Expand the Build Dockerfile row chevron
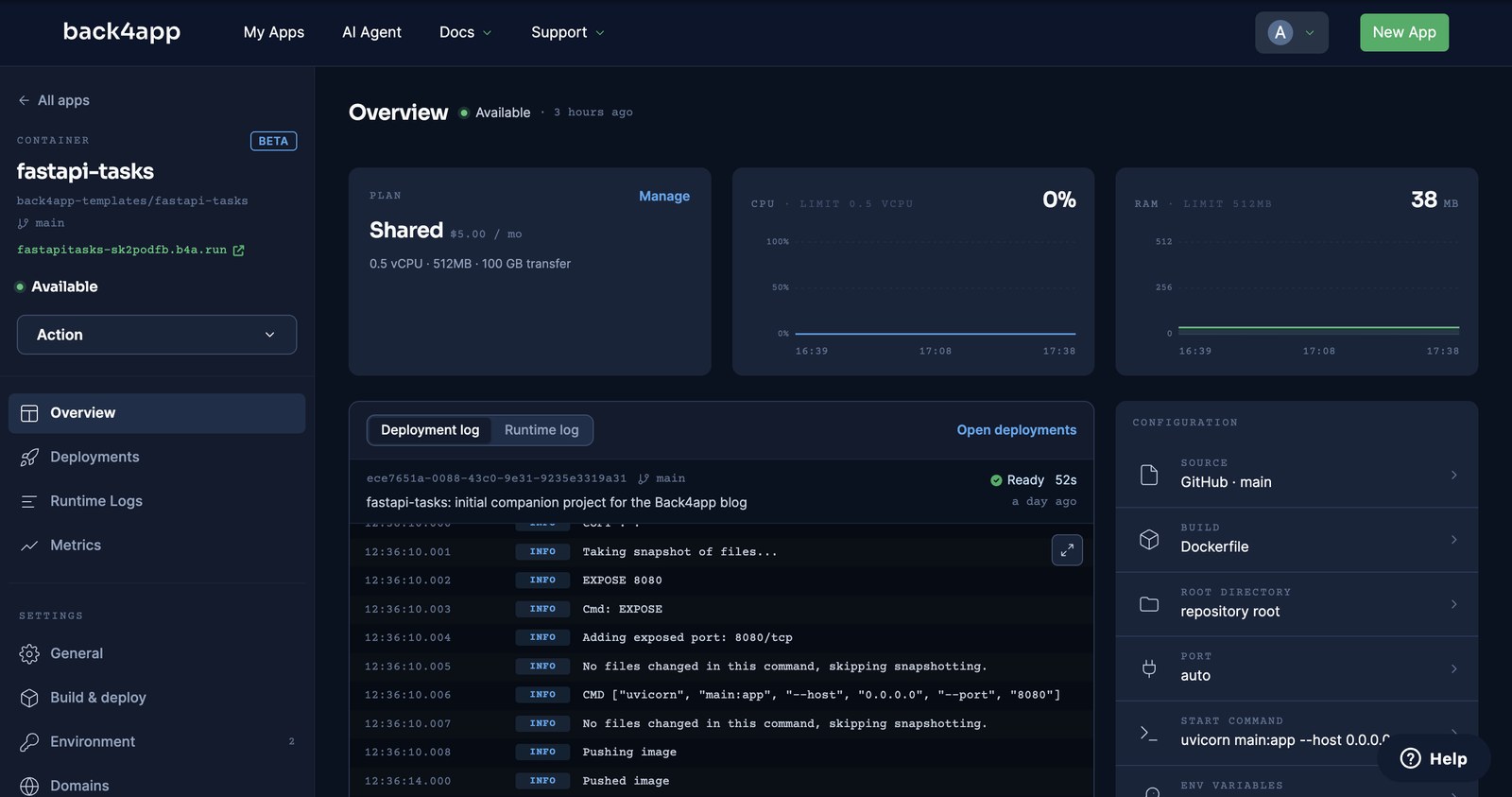The width and height of the screenshot is (1512, 797). (x=1453, y=539)
